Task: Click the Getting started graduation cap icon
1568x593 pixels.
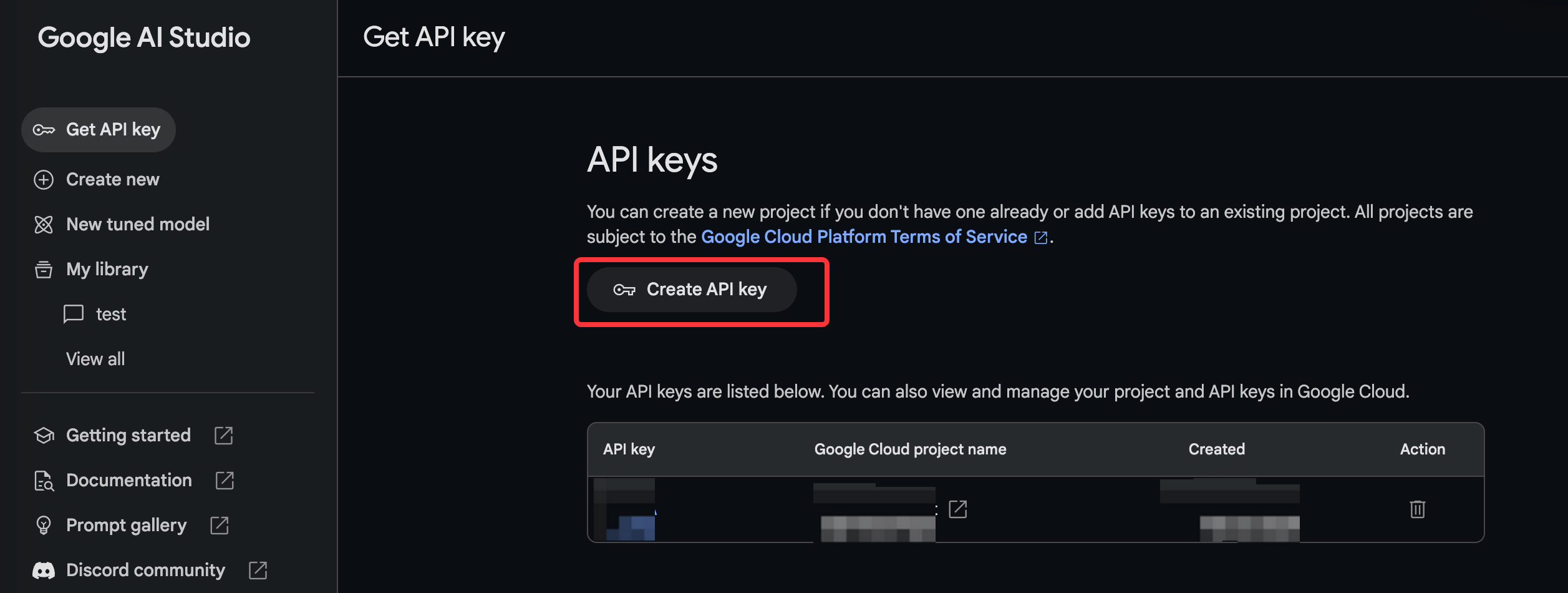Action: click(x=44, y=436)
